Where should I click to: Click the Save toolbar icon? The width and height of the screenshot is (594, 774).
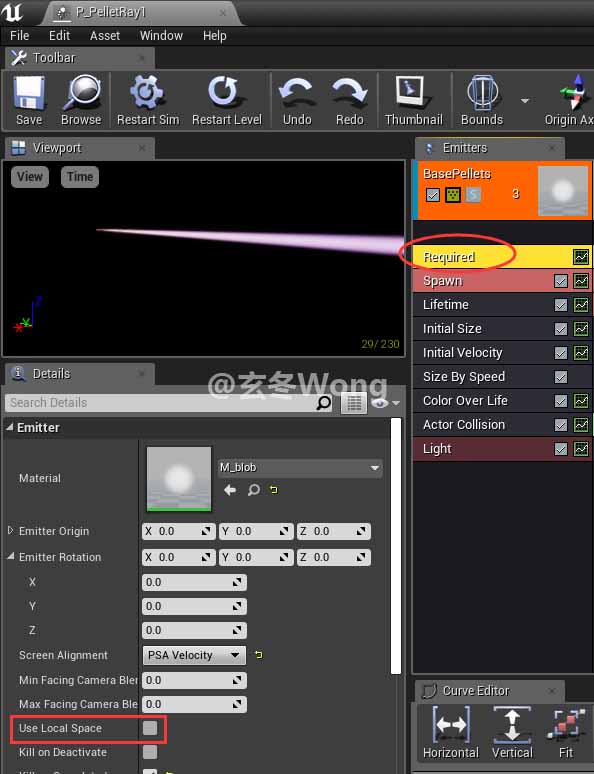[x=29, y=93]
